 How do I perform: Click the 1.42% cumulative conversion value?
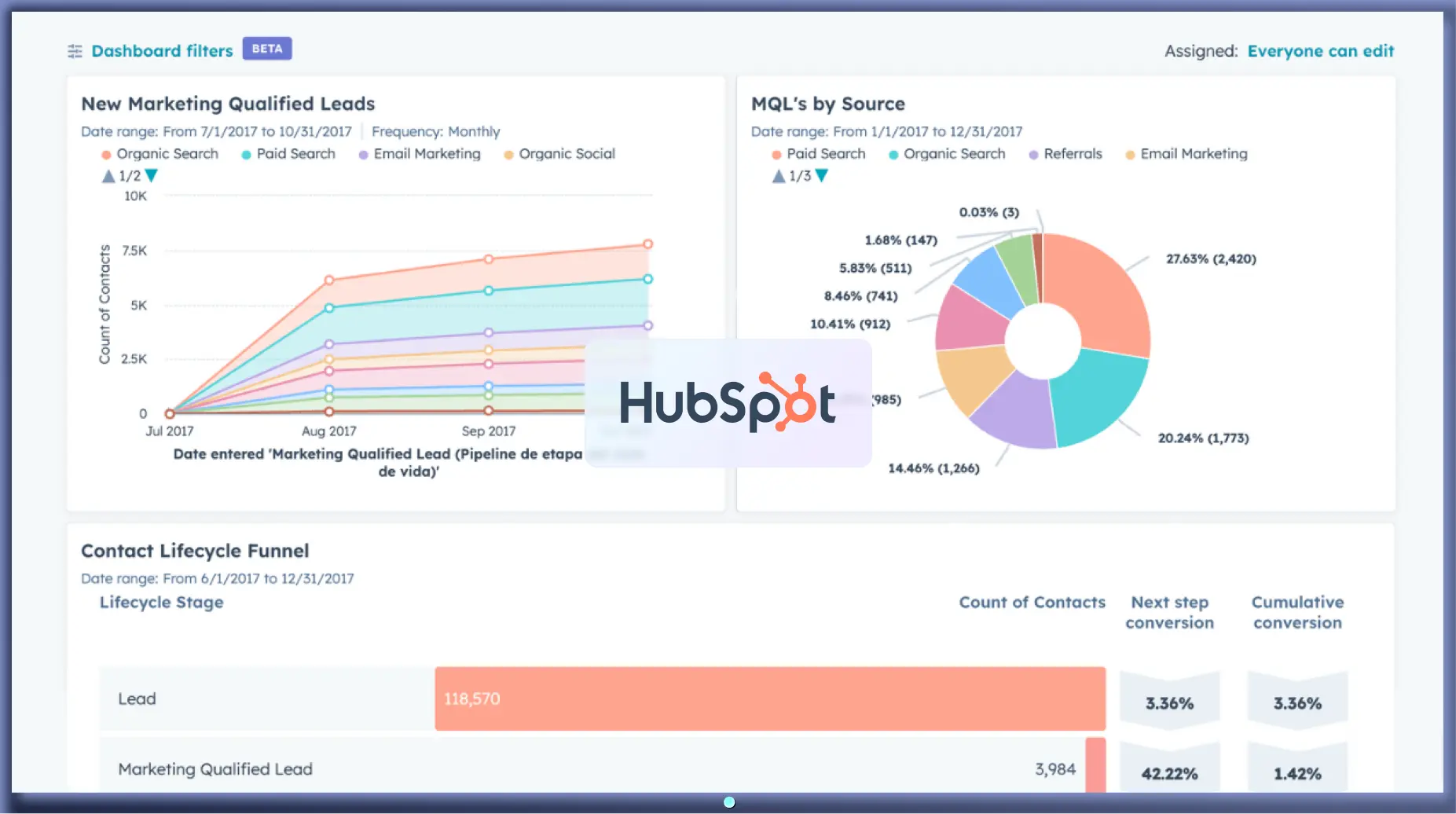pyautogui.click(x=1297, y=774)
